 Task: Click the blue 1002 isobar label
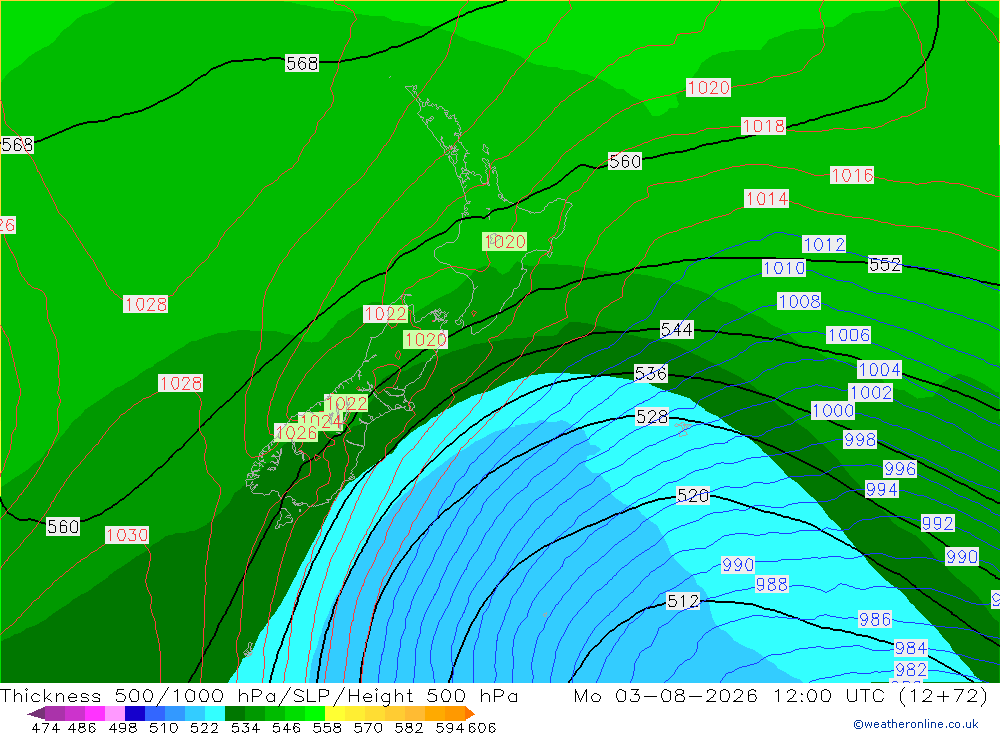(871, 392)
